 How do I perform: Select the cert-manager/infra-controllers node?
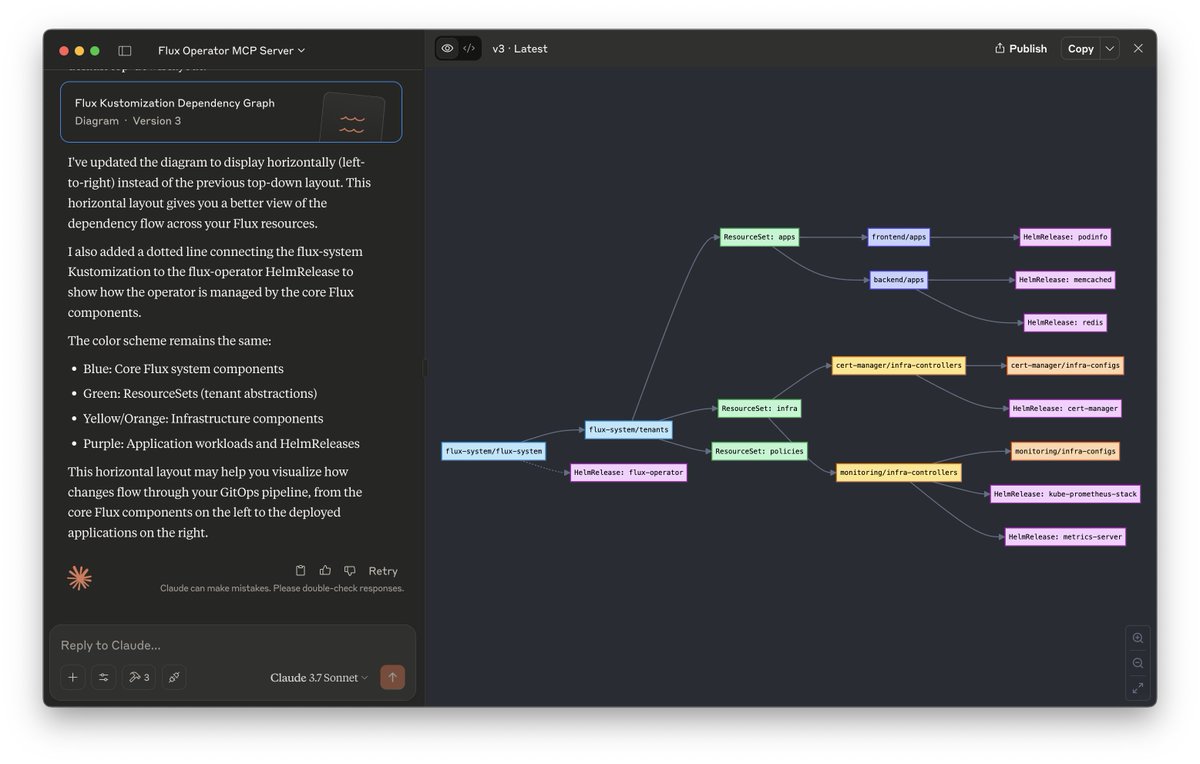[899, 365]
